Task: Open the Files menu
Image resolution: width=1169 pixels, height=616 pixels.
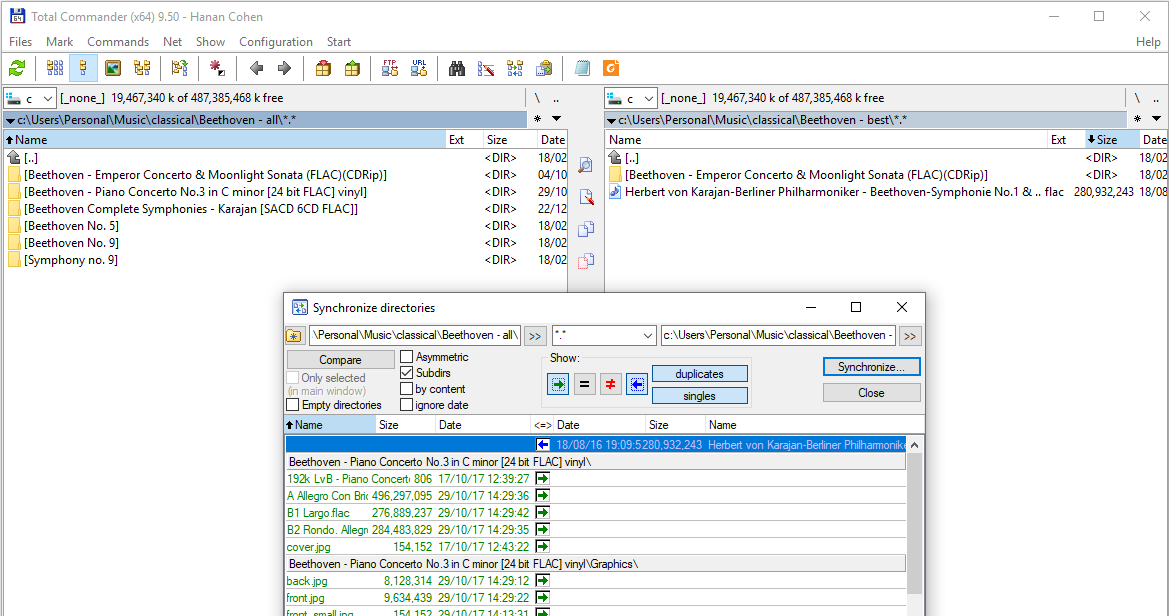Action: point(20,42)
